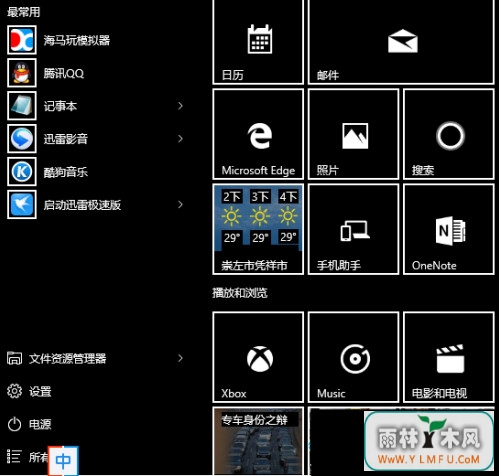This screenshot has height=476, width=499.
Task: Expand the 迅雷影音 jump list arrow
Action: point(180,139)
